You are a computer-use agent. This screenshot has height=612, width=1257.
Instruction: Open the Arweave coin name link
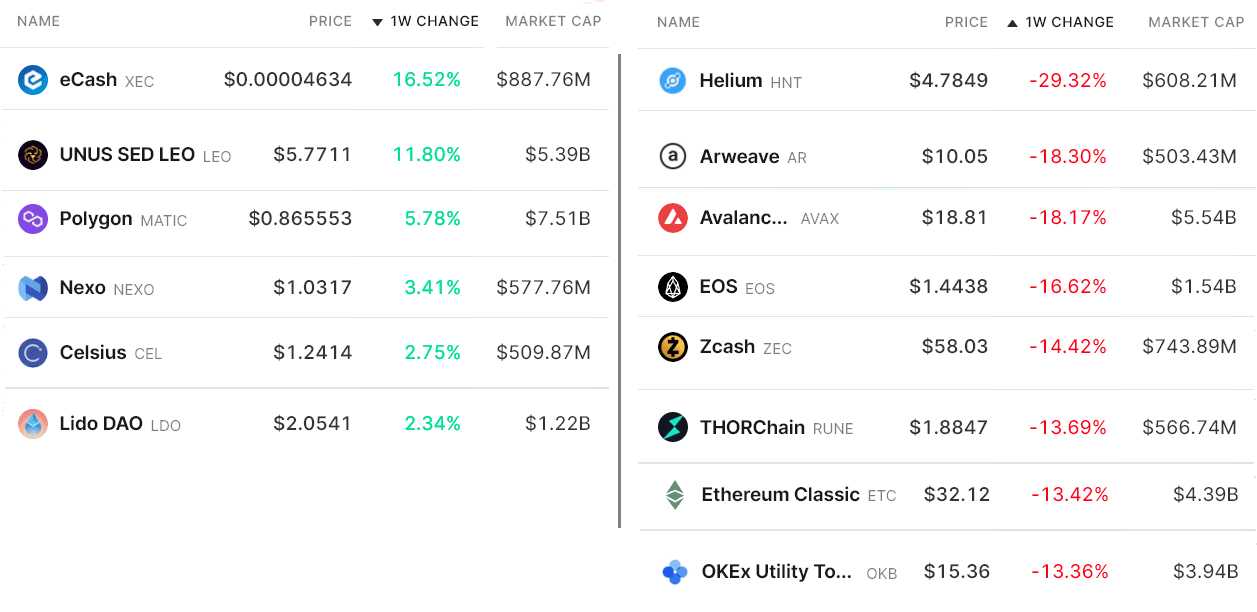tap(739, 156)
